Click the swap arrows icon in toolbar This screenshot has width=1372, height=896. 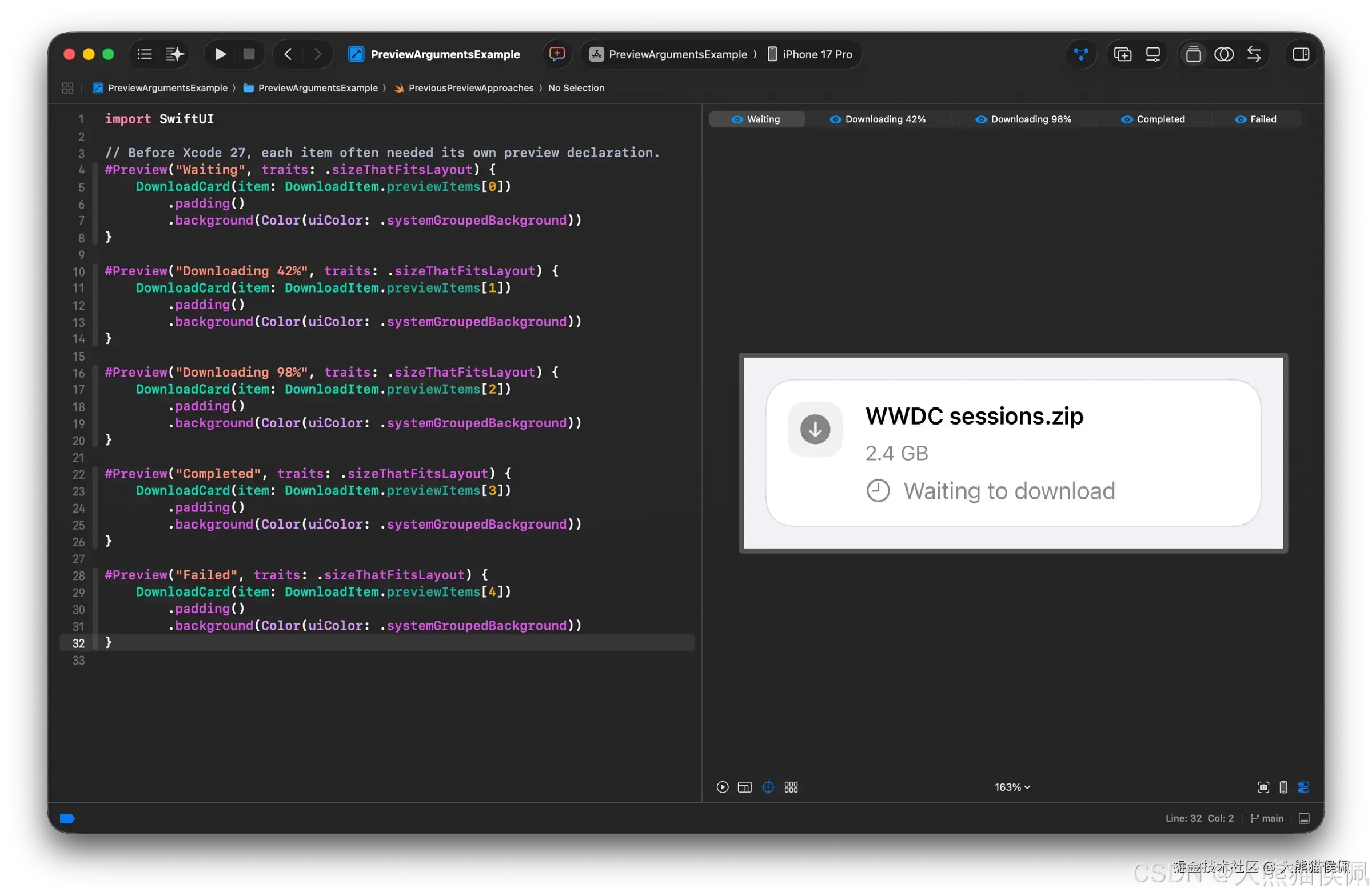1254,54
